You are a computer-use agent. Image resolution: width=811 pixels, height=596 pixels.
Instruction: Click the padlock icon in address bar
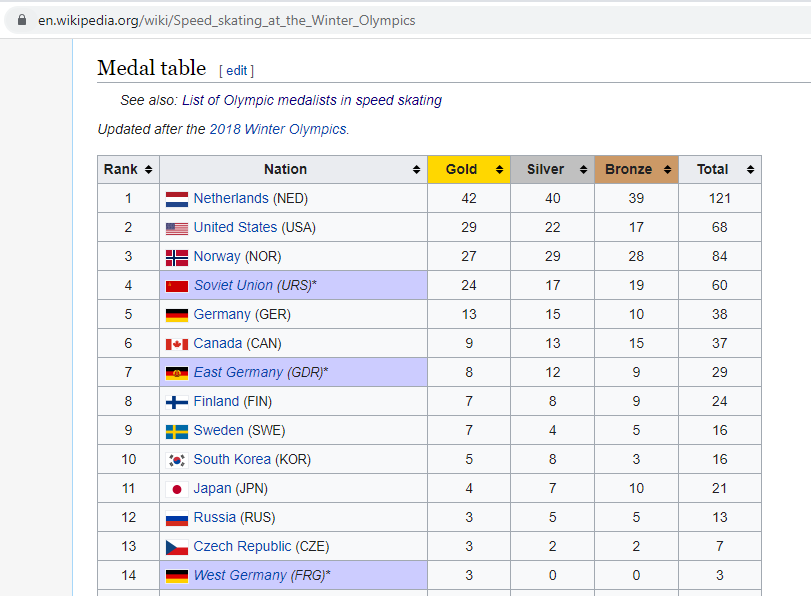click(22, 20)
